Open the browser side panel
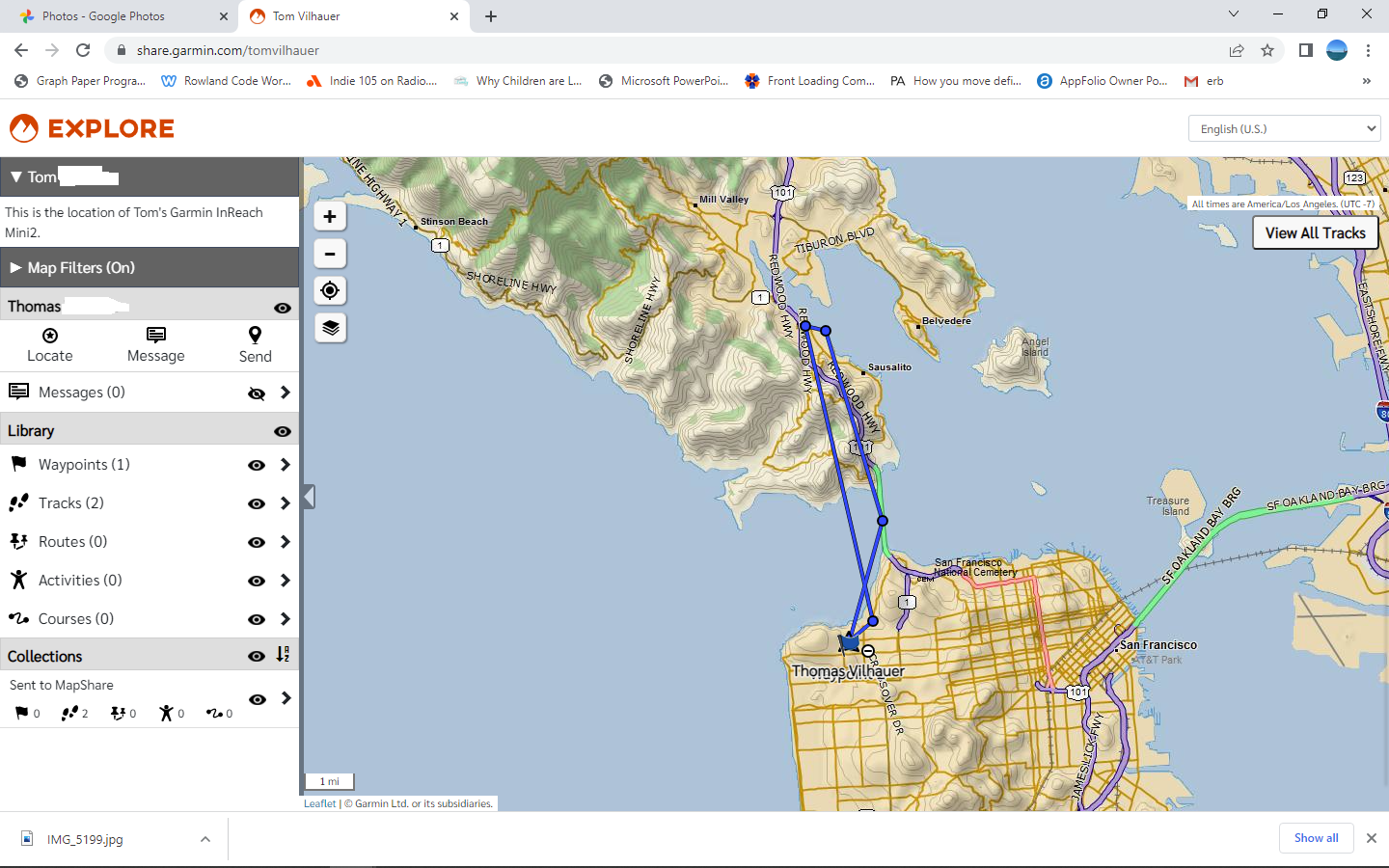 (1306, 50)
